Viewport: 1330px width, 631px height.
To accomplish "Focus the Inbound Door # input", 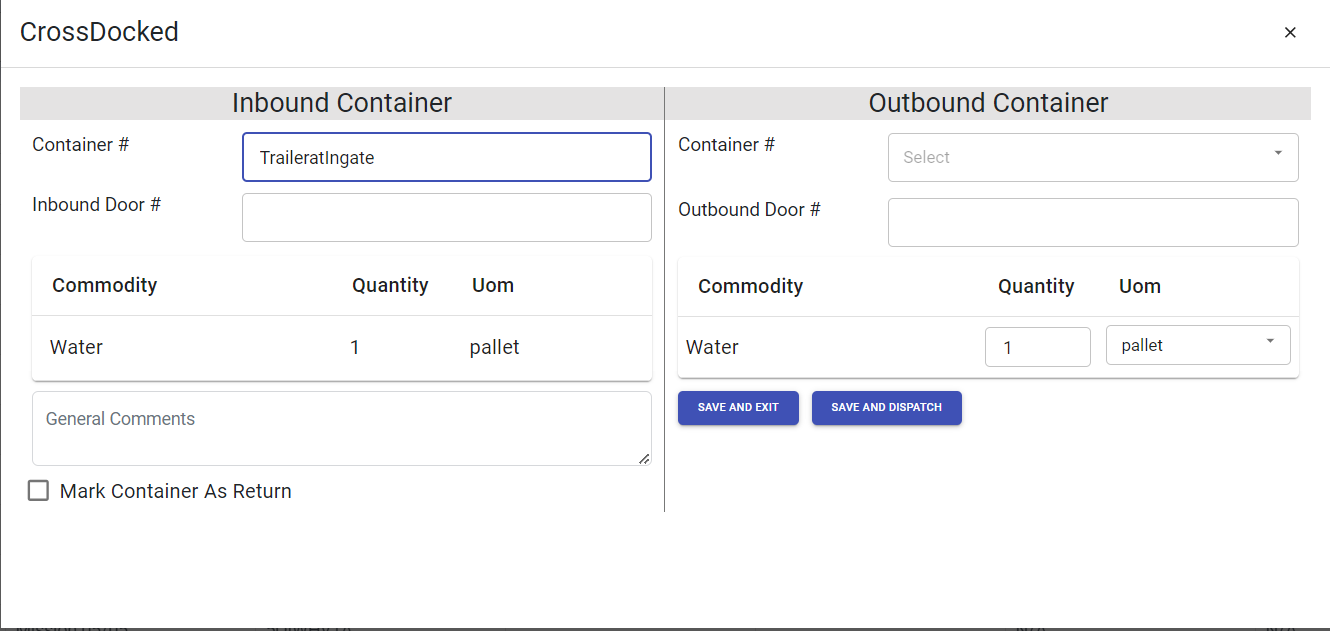I will (x=446, y=217).
